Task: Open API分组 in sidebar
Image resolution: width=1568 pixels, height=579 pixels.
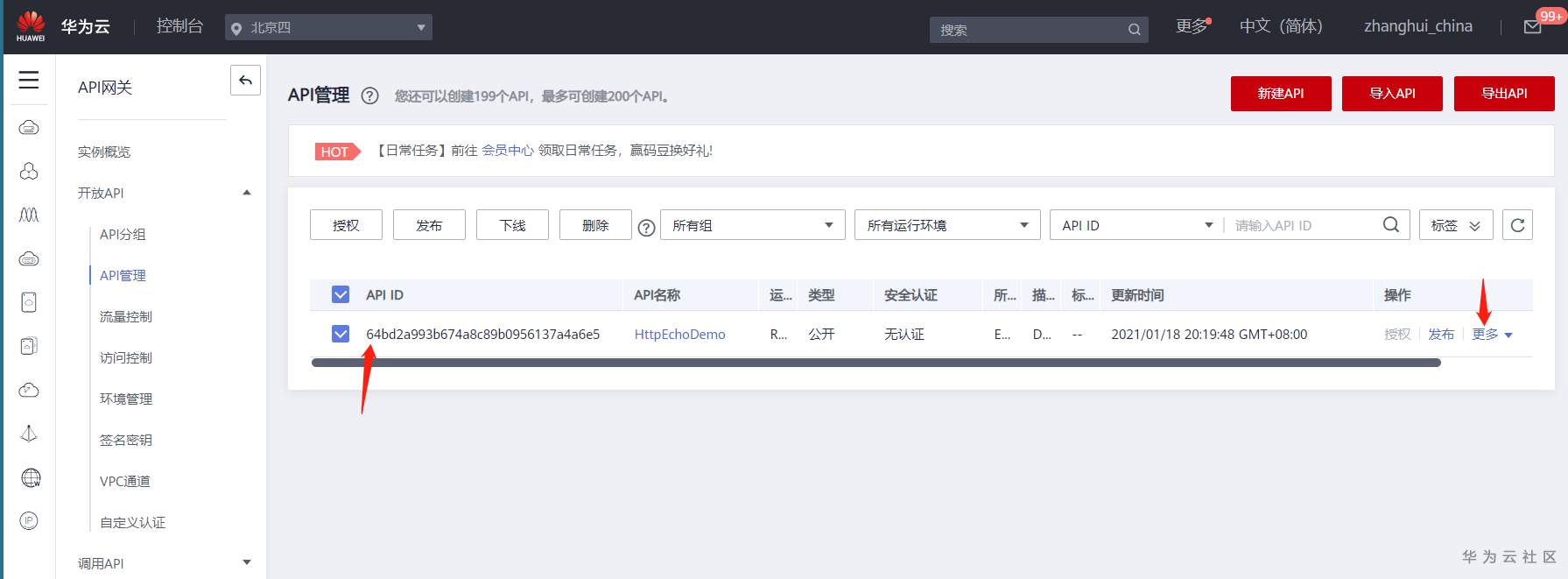Action: 123,234
